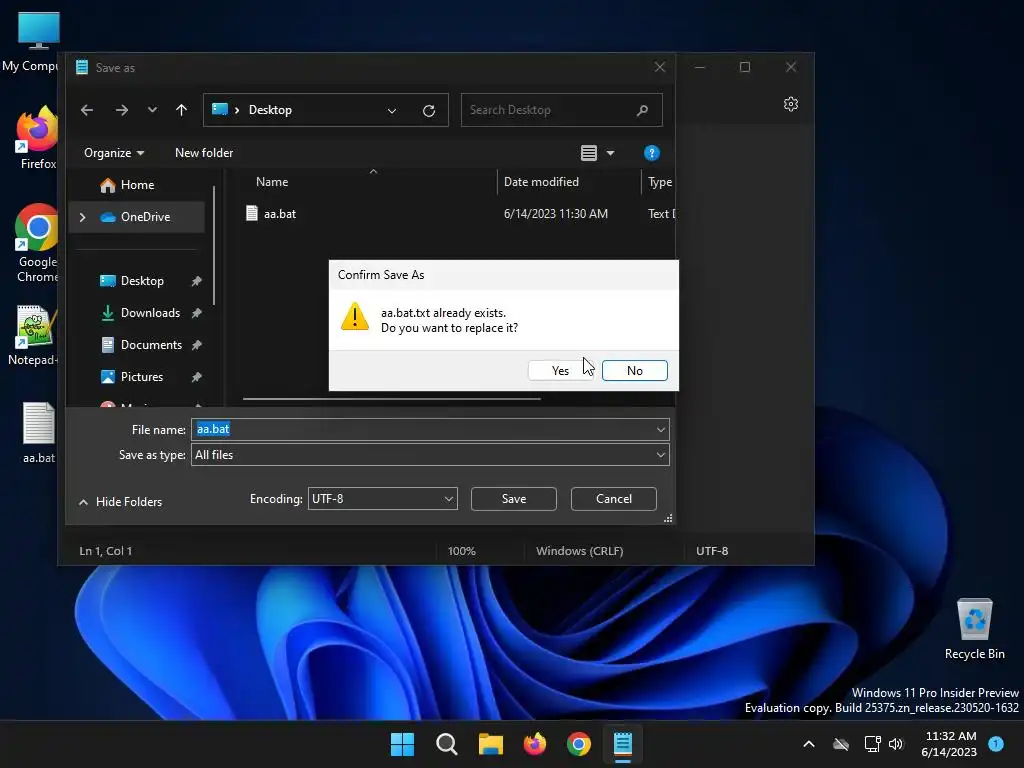Expand the File name dropdown

660,429
